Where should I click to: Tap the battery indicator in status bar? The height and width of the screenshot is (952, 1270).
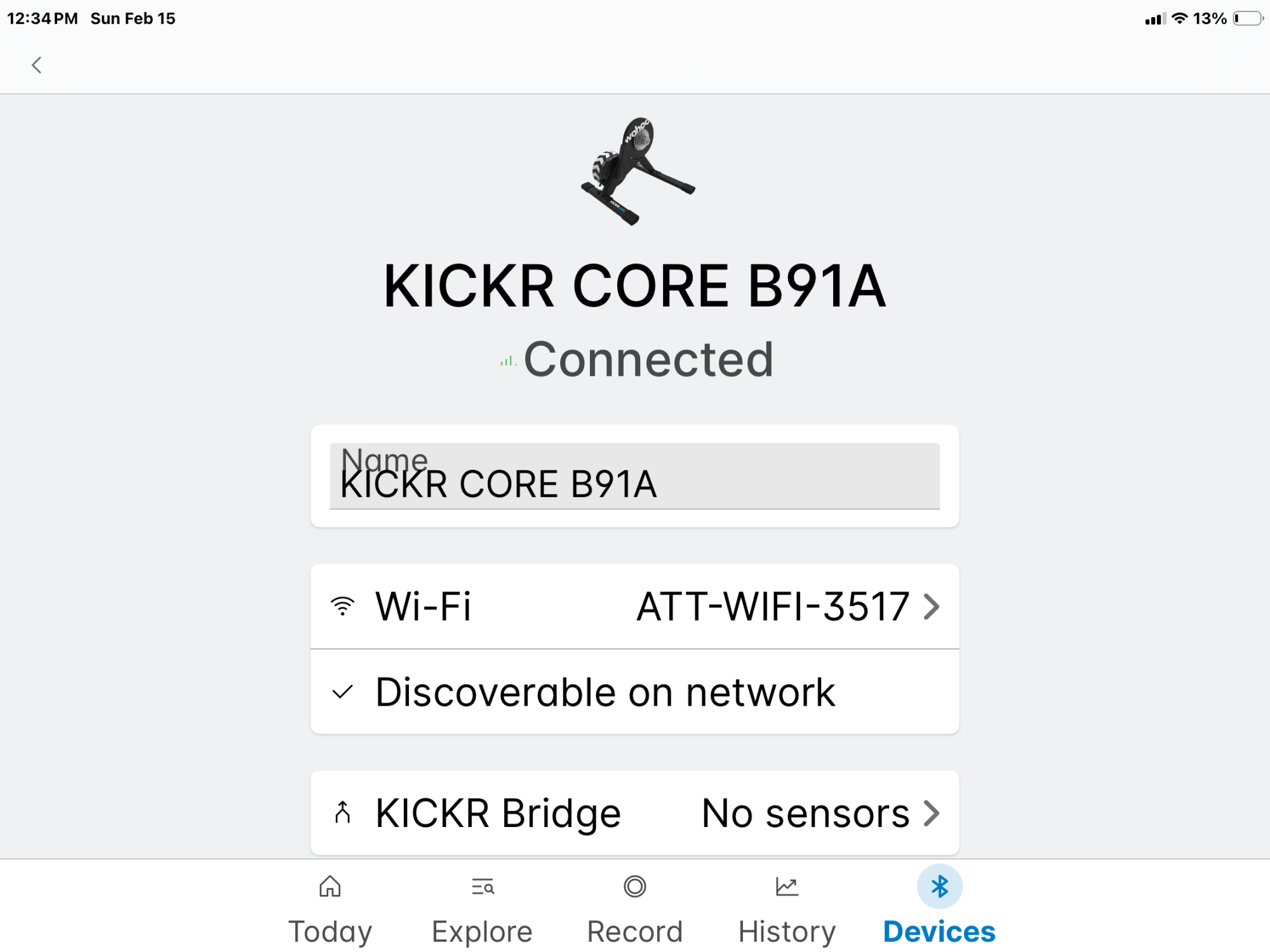point(1247,18)
